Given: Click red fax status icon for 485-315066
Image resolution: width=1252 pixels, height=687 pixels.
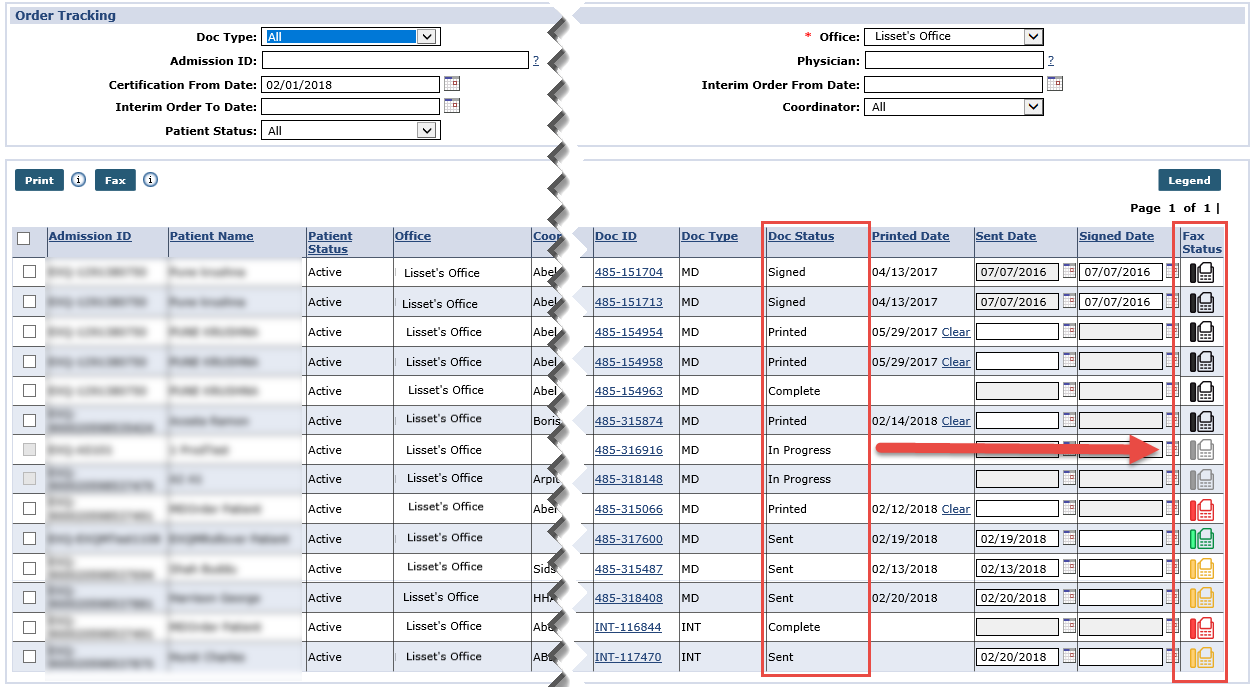Looking at the screenshot, I should click(1201, 509).
